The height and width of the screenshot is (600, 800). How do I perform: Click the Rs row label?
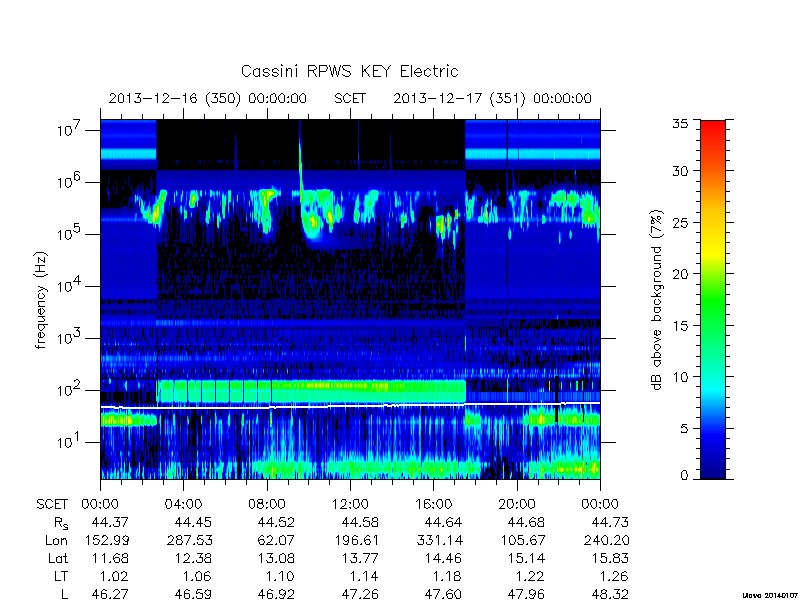(60, 523)
